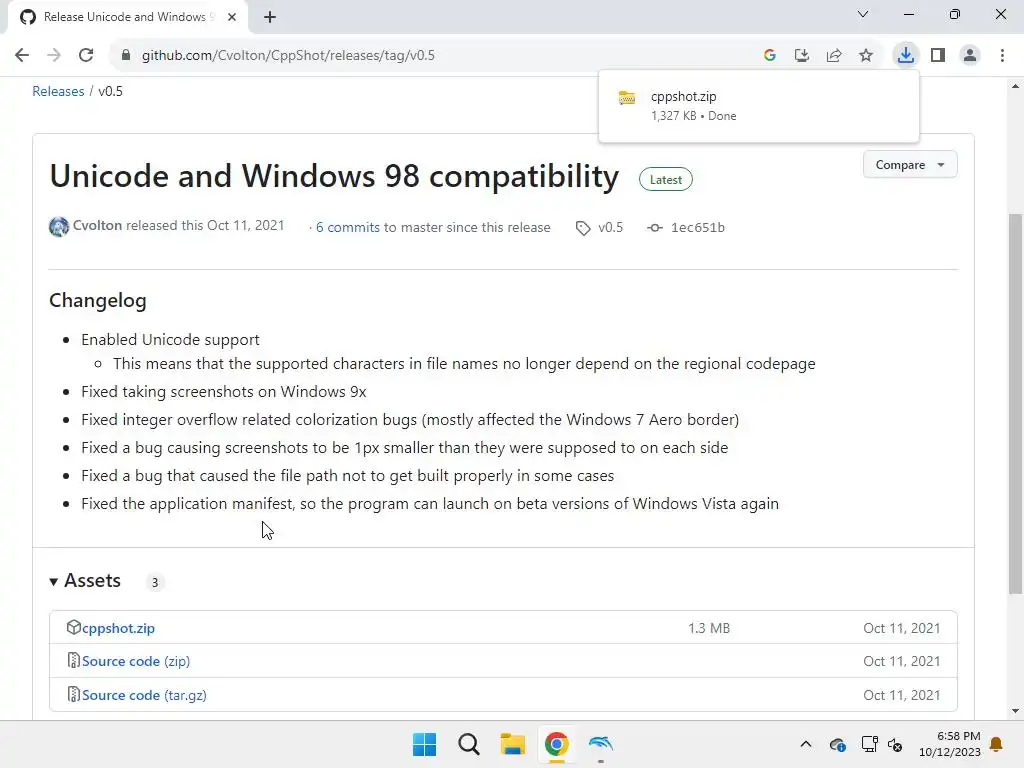Click the Changelog heading
Viewport: 1024px width, 768px height.
pos(98,300)
